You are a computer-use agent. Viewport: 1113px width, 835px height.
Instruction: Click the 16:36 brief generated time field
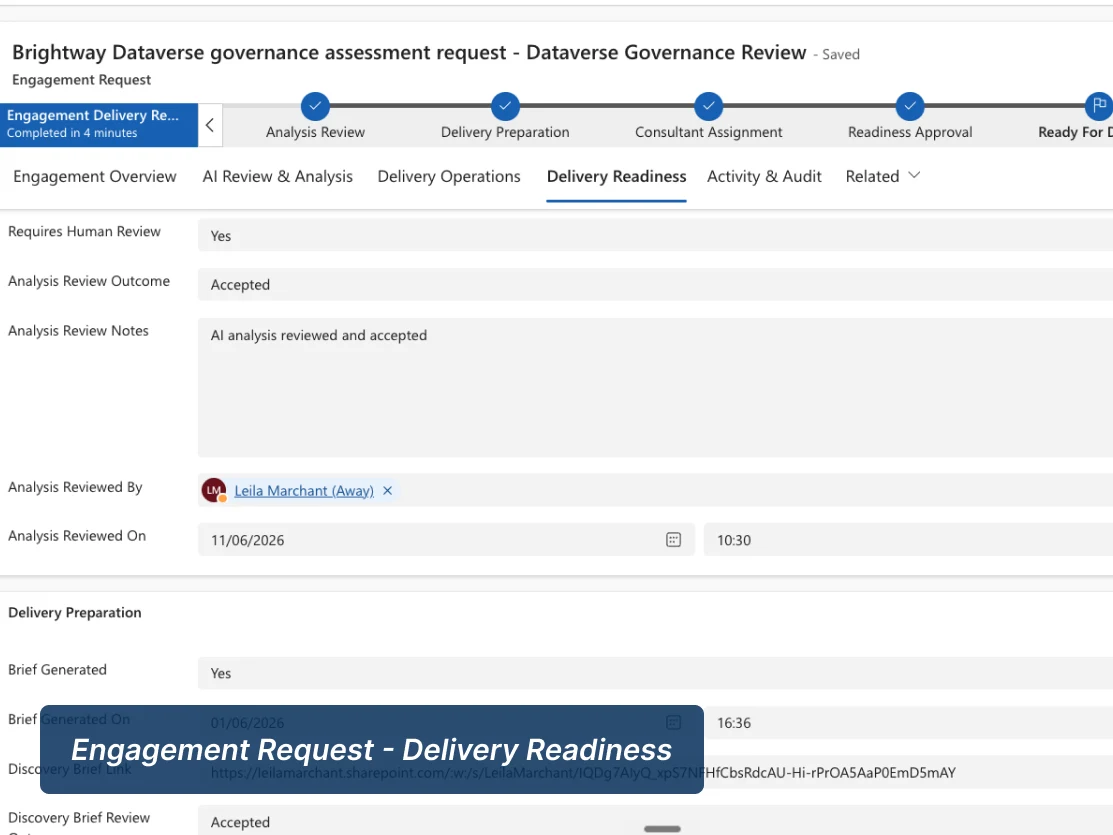click(x=908, y=723)
